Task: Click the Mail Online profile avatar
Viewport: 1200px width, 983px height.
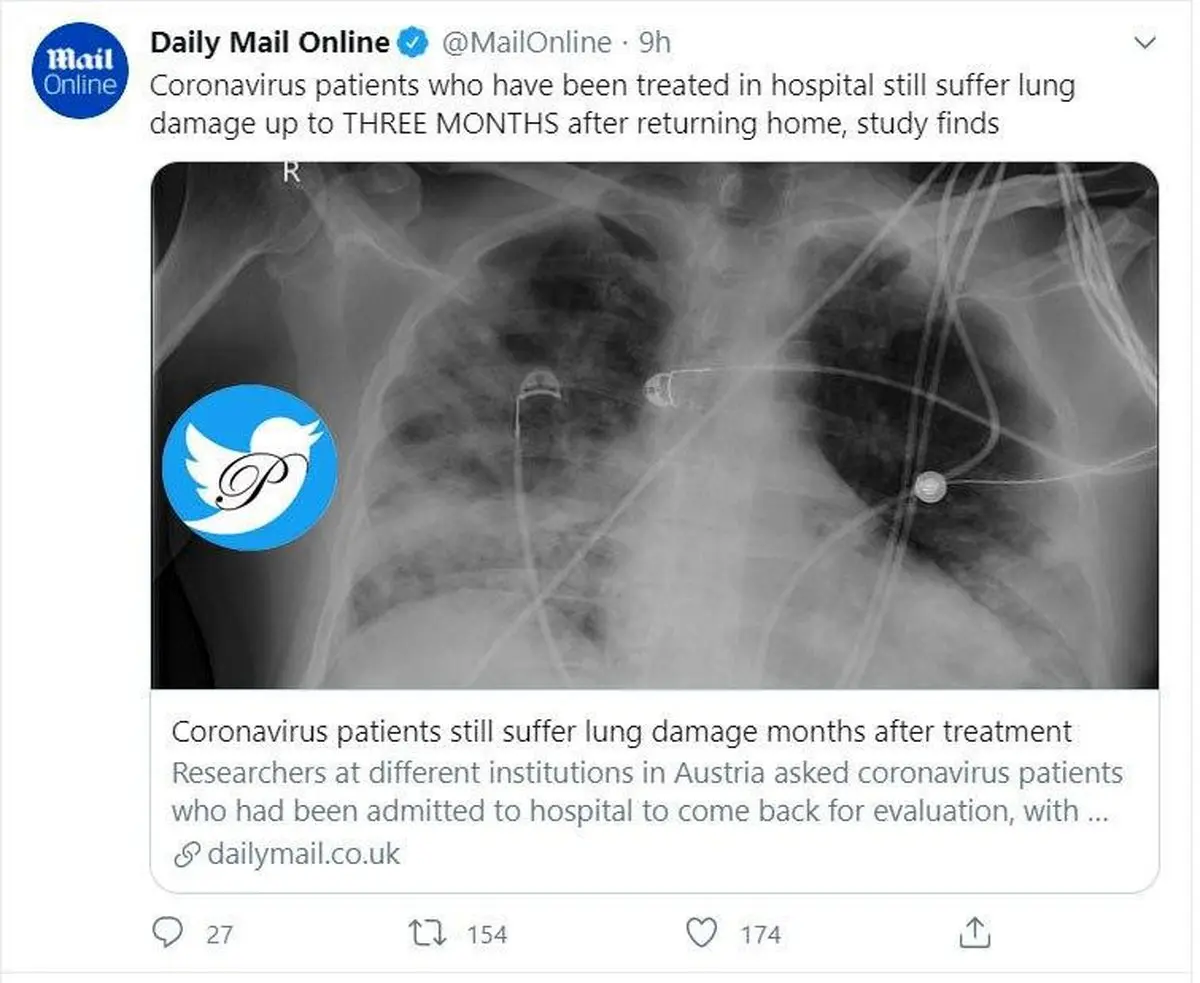Action: coord(81,71)
